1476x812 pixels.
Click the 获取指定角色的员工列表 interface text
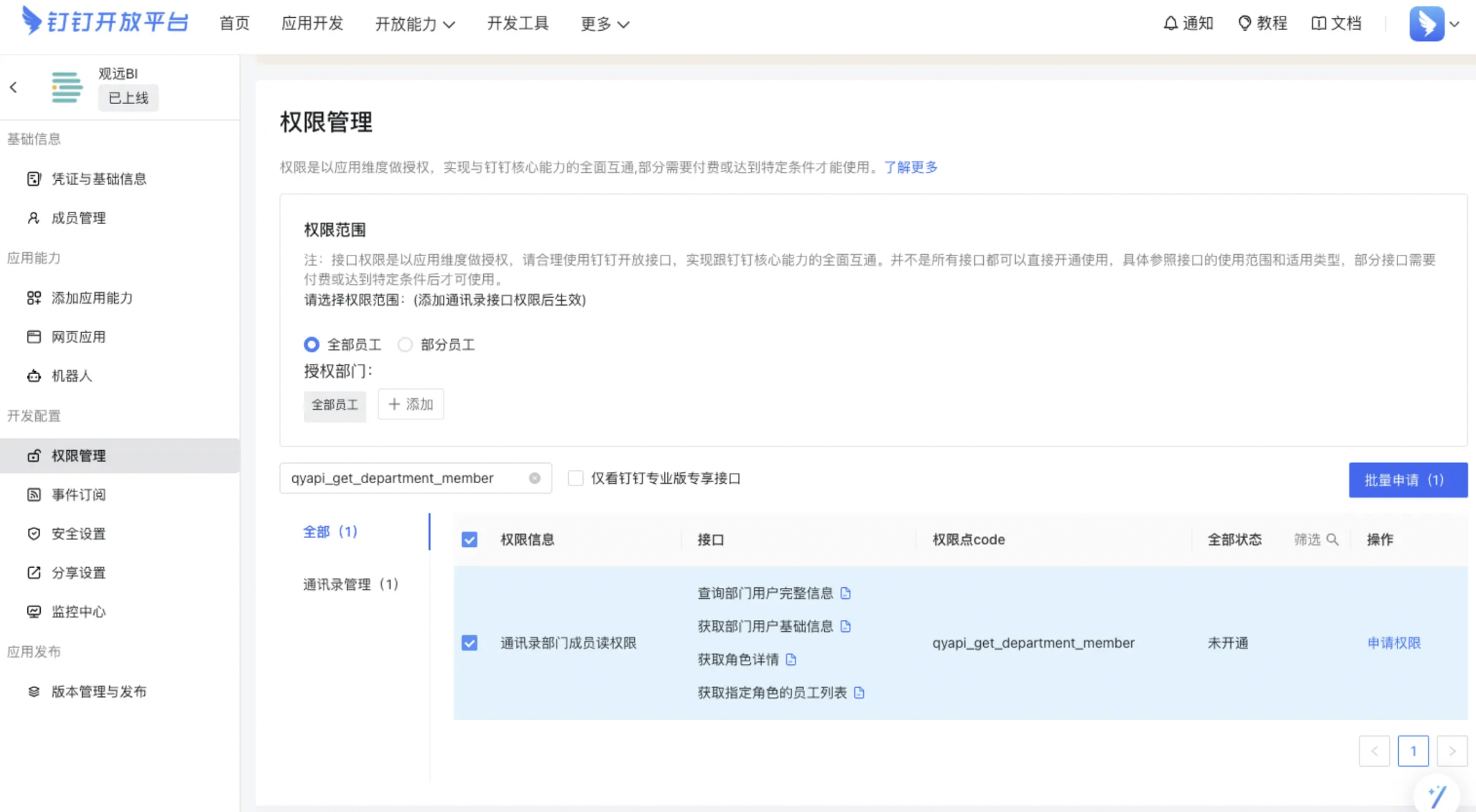(772, 693)
